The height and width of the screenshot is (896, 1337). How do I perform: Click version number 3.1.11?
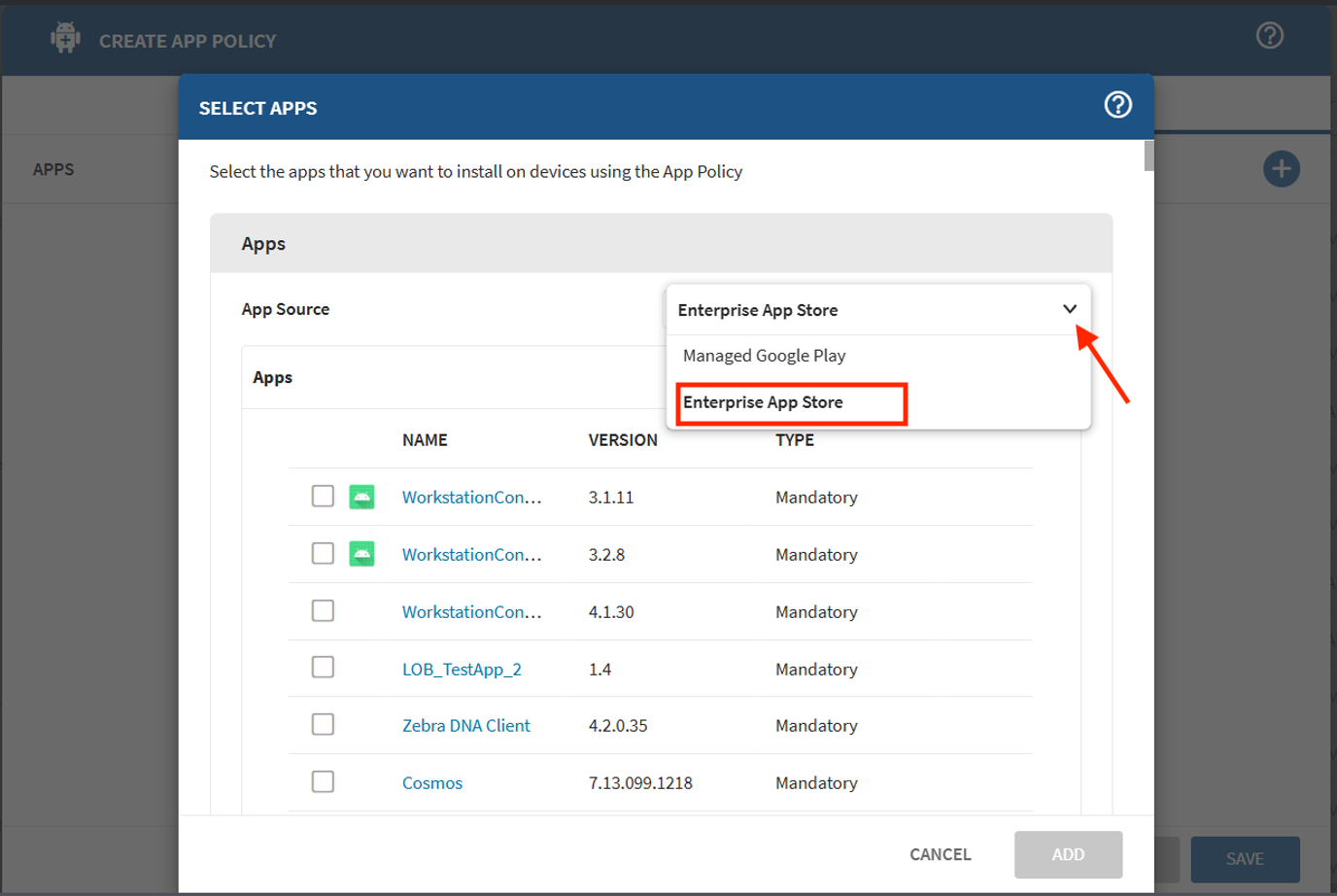coord(611,498)
